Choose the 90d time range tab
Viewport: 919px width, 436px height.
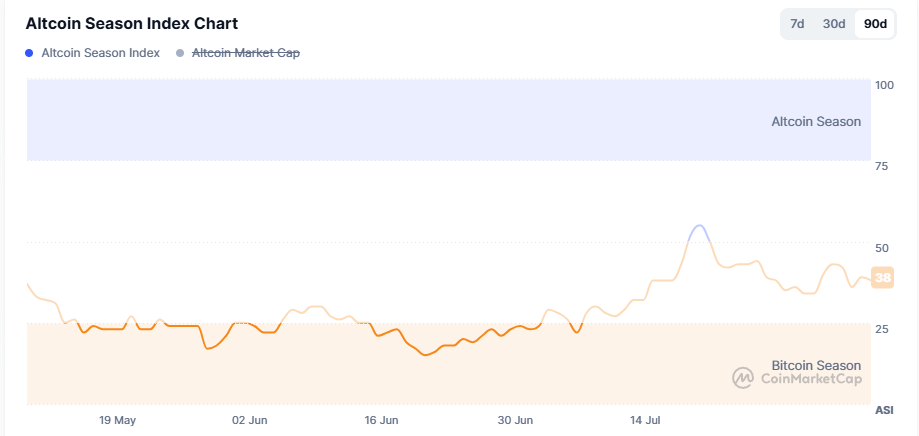(875, 24)
